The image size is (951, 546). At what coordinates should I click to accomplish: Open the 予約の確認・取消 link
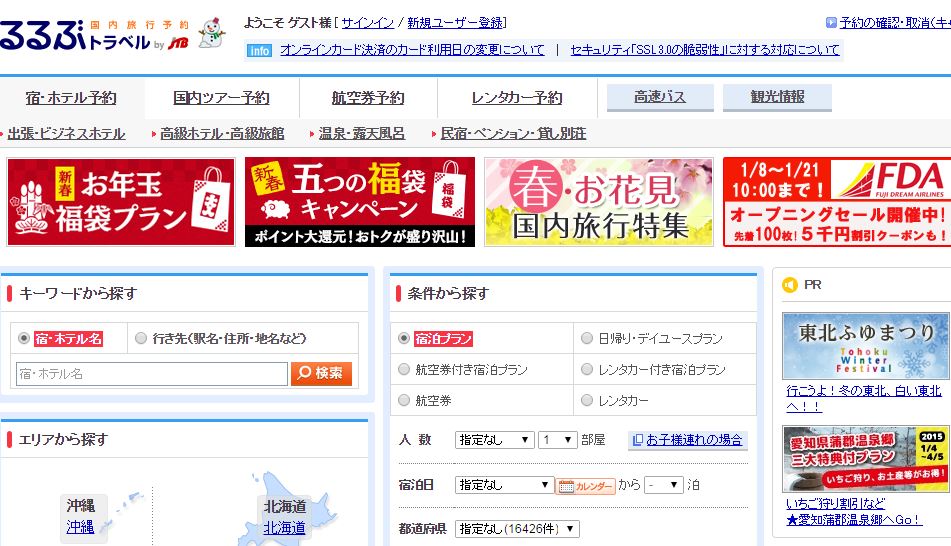895,23
